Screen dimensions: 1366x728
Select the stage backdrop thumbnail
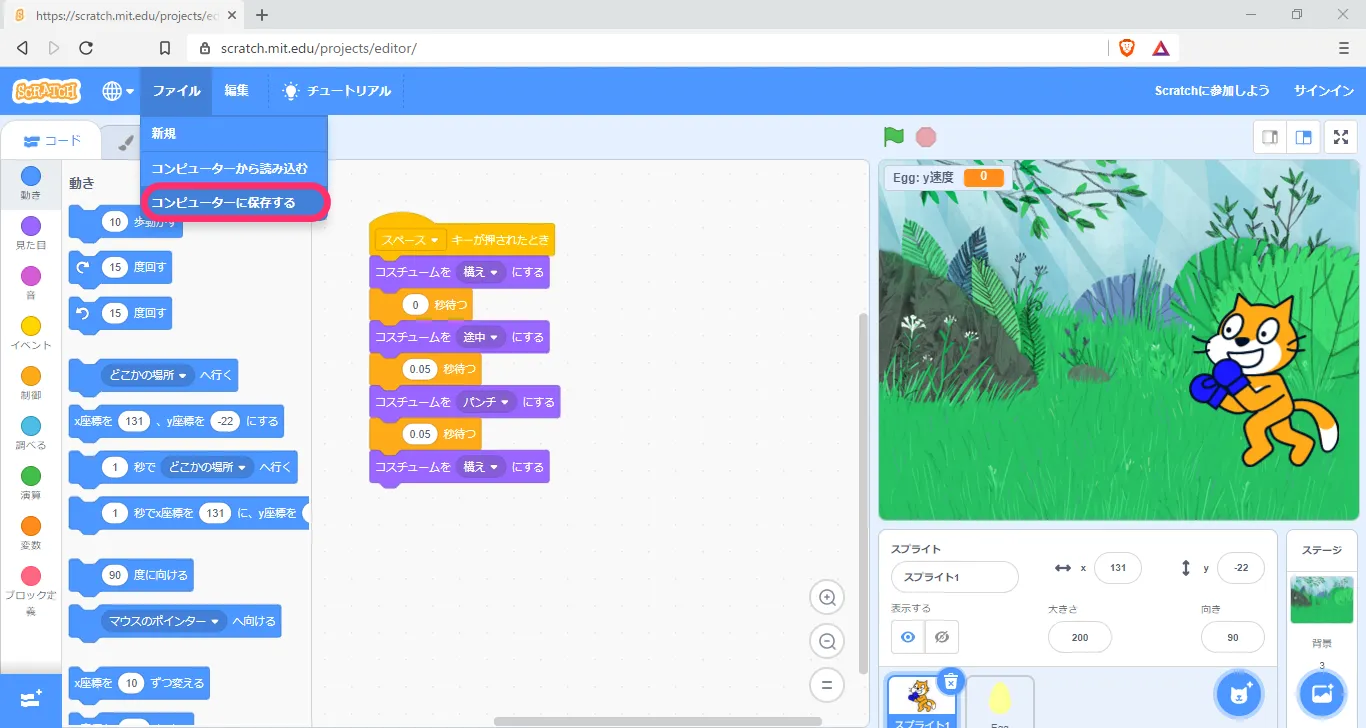(1322, 599)
